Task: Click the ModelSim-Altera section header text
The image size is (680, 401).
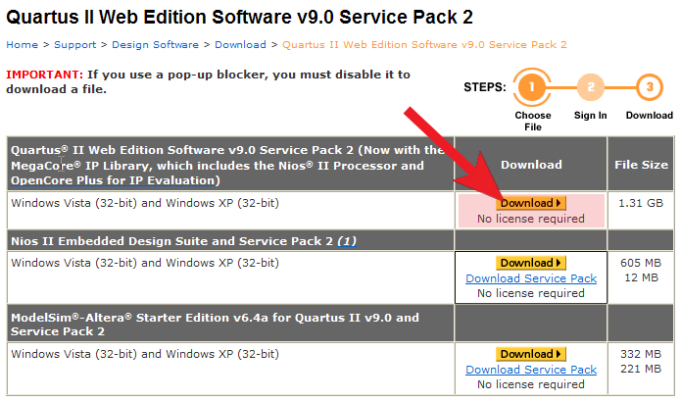Action: point(215,324)
